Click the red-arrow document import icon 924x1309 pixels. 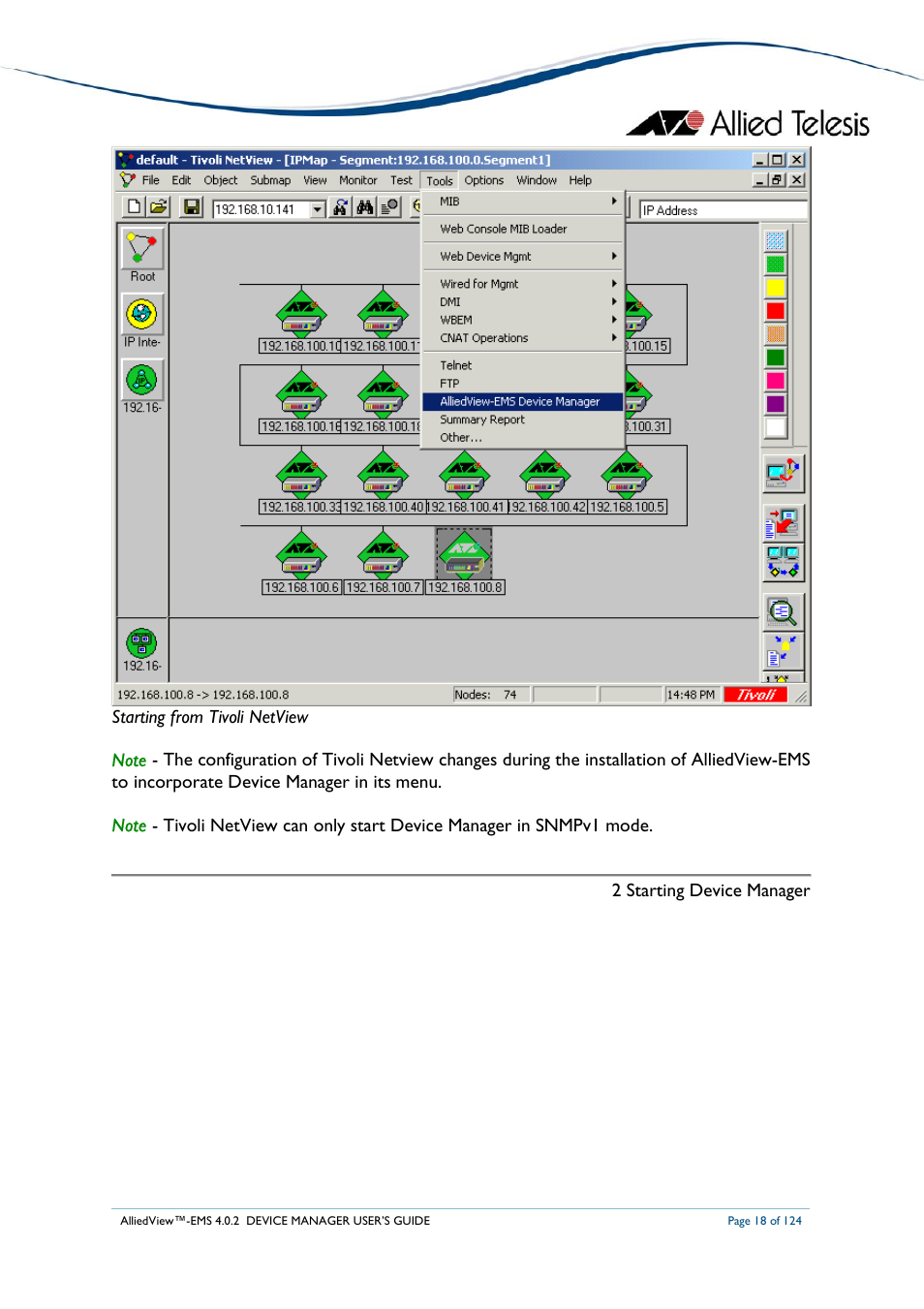tap(783, 523)
